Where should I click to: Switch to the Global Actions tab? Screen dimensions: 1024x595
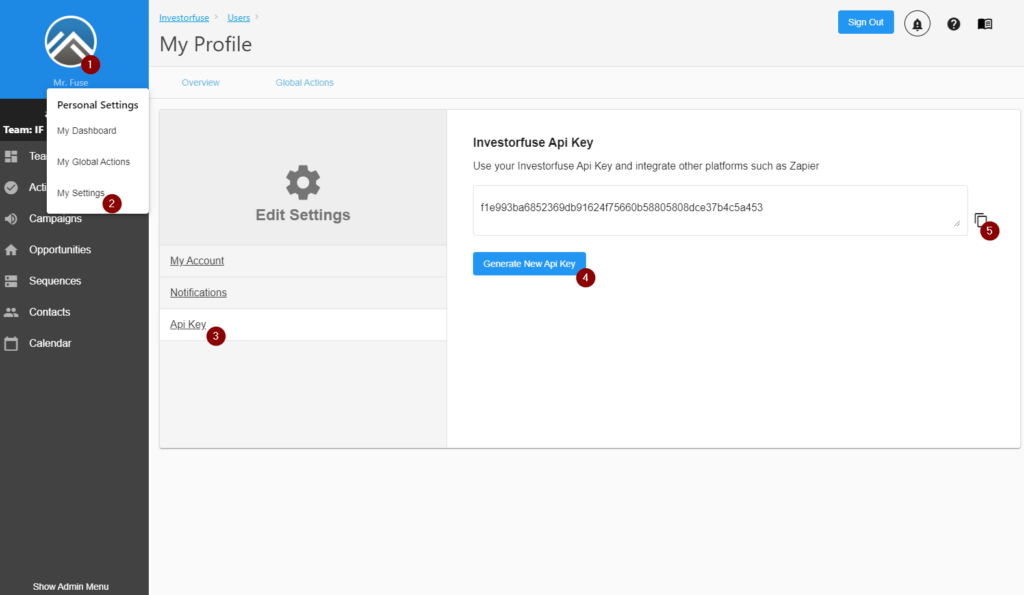[304, 82]
